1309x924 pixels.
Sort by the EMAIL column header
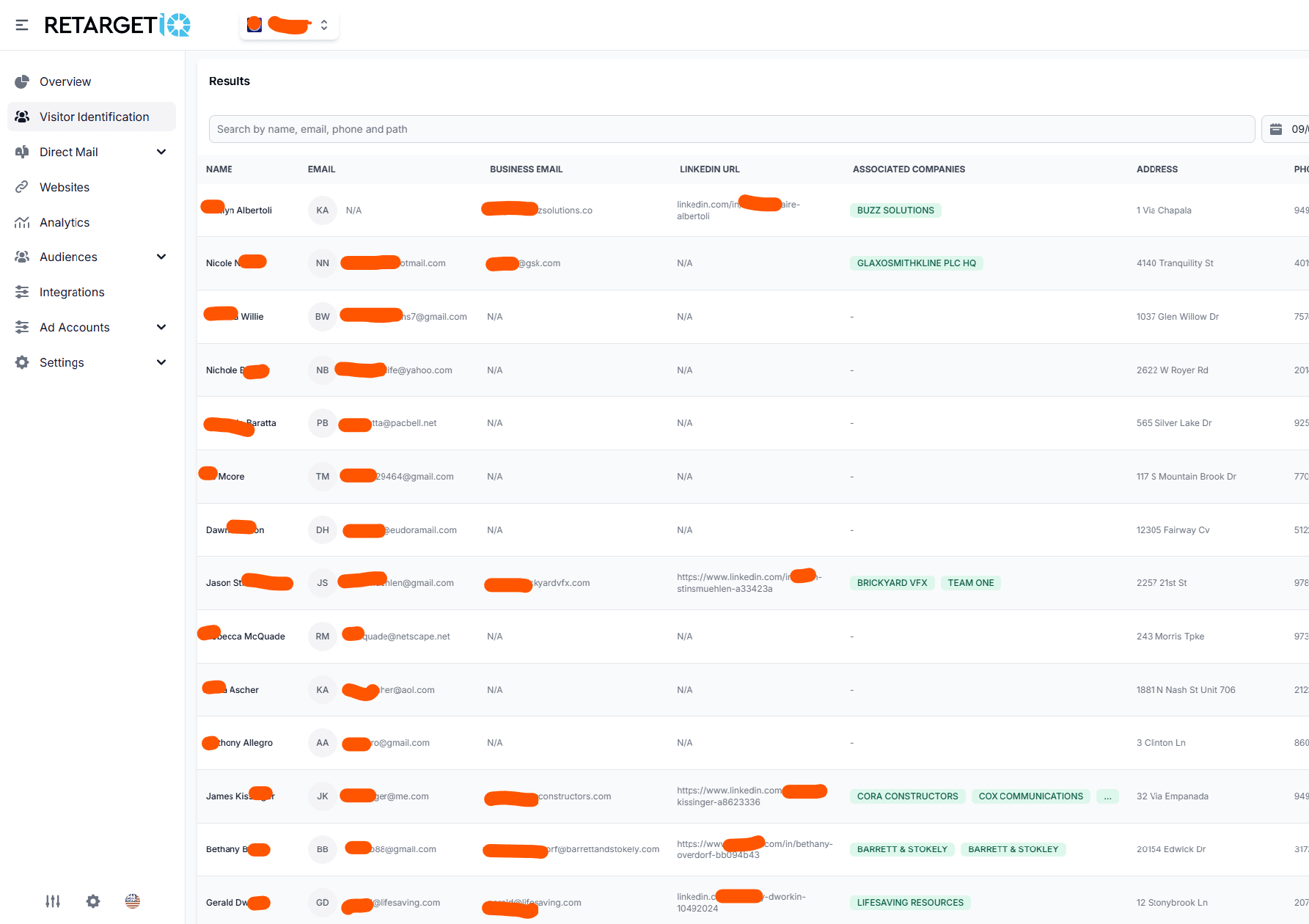click(321, 169)
